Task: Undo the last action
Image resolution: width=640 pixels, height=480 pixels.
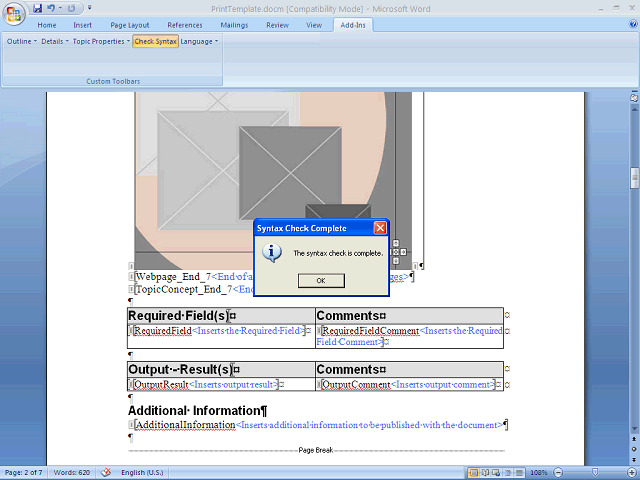Action: (x=51, y=8)
